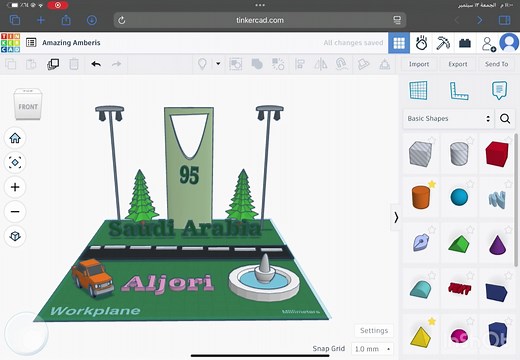The width and height of the screenshot is (520, 360).
Task: Click the Paste tool icon
Action: point(31,64)
